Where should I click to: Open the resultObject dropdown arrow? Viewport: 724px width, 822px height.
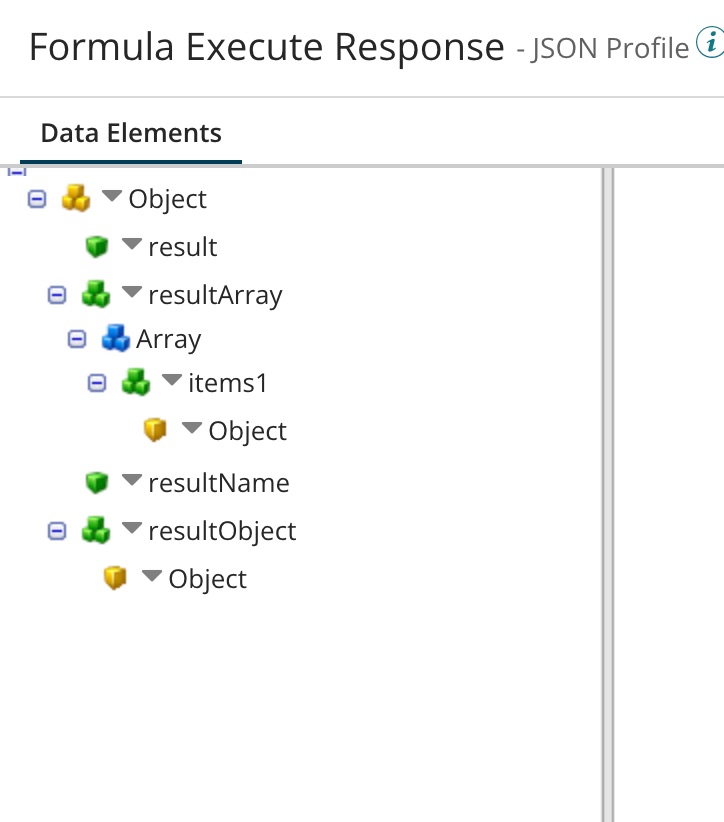pyautogui.click(x=133, y=529)
